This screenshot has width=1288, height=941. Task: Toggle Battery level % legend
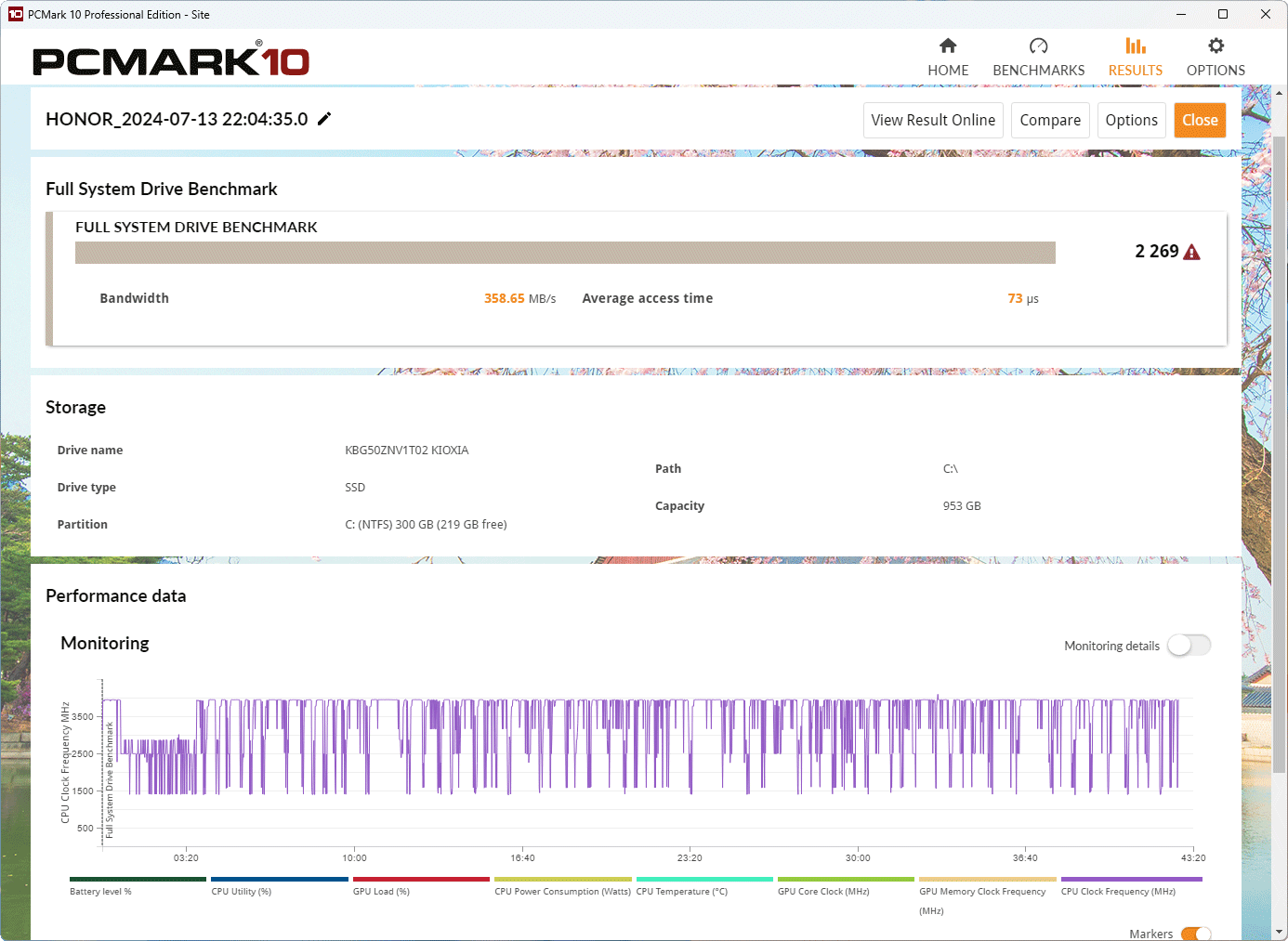coord(138,885)
